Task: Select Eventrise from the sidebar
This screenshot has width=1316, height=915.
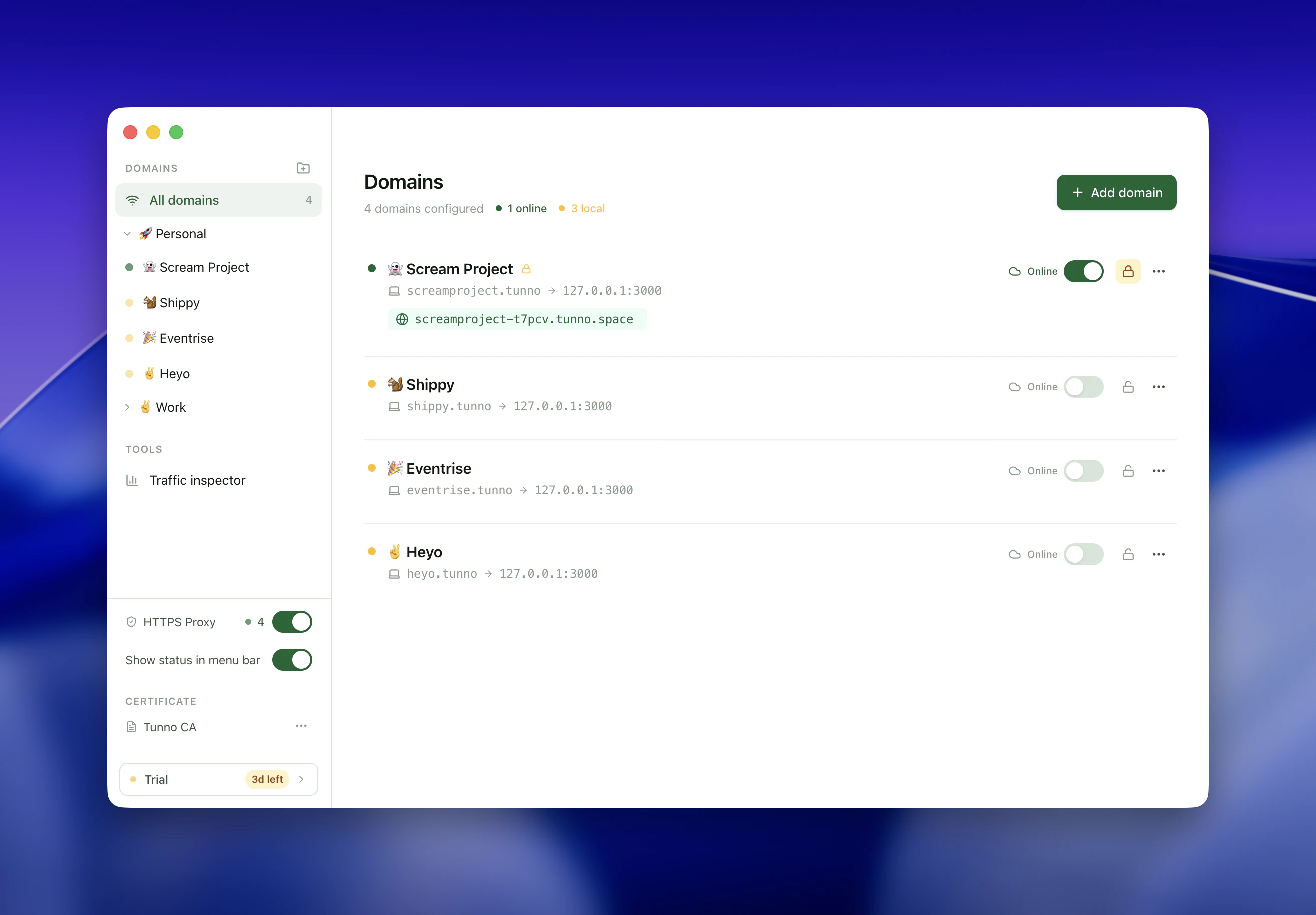Action: (186, 338)
